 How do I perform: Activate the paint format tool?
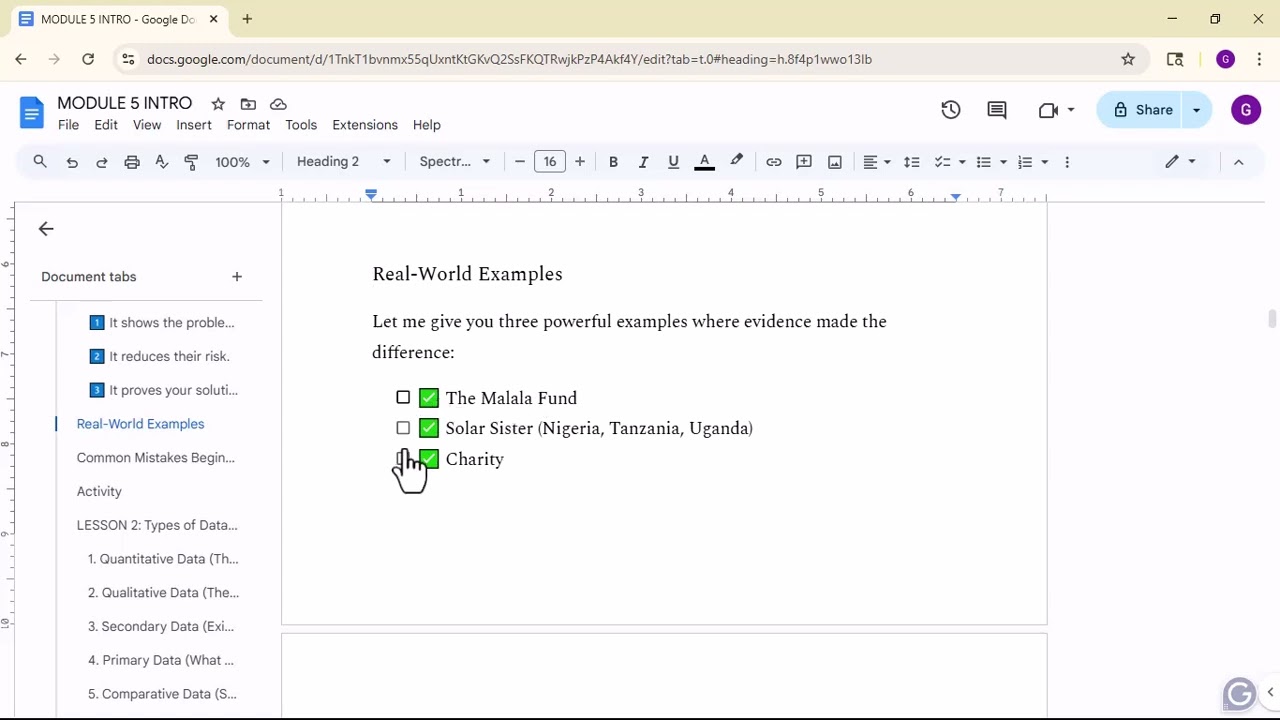192,162
